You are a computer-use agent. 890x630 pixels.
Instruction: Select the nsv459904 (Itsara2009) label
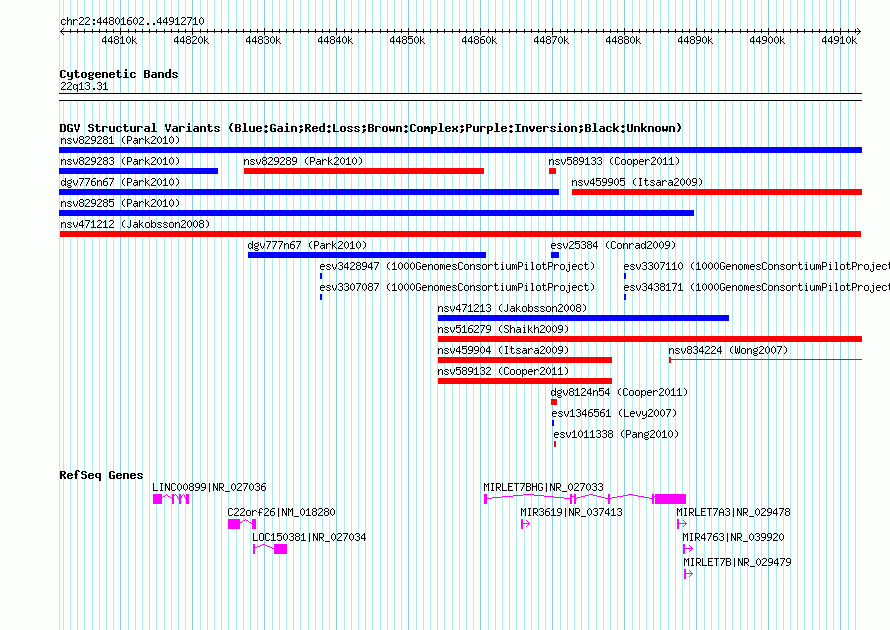click(503, 350)
